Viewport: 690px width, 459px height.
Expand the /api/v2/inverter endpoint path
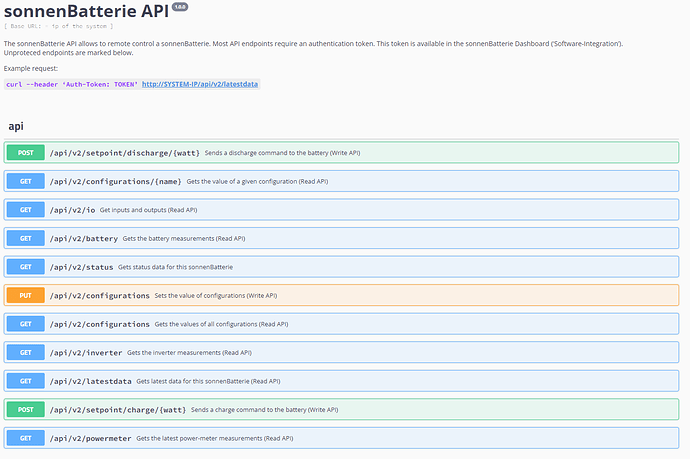86,353
